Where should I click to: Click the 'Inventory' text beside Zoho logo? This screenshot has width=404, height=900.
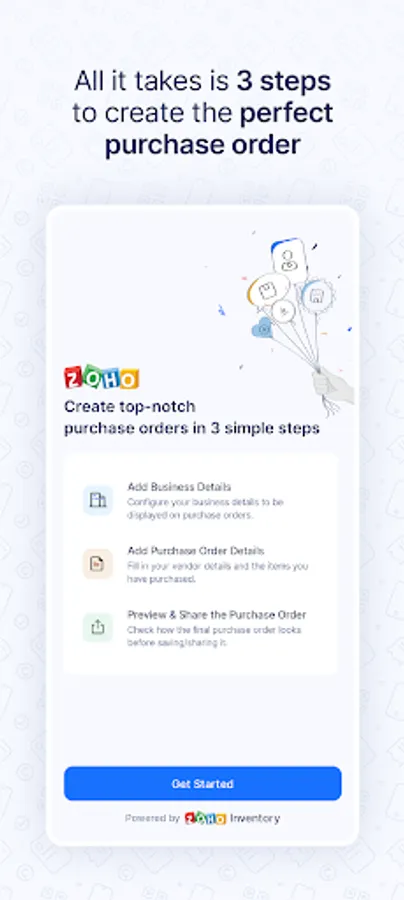click(x=255, y=818)
